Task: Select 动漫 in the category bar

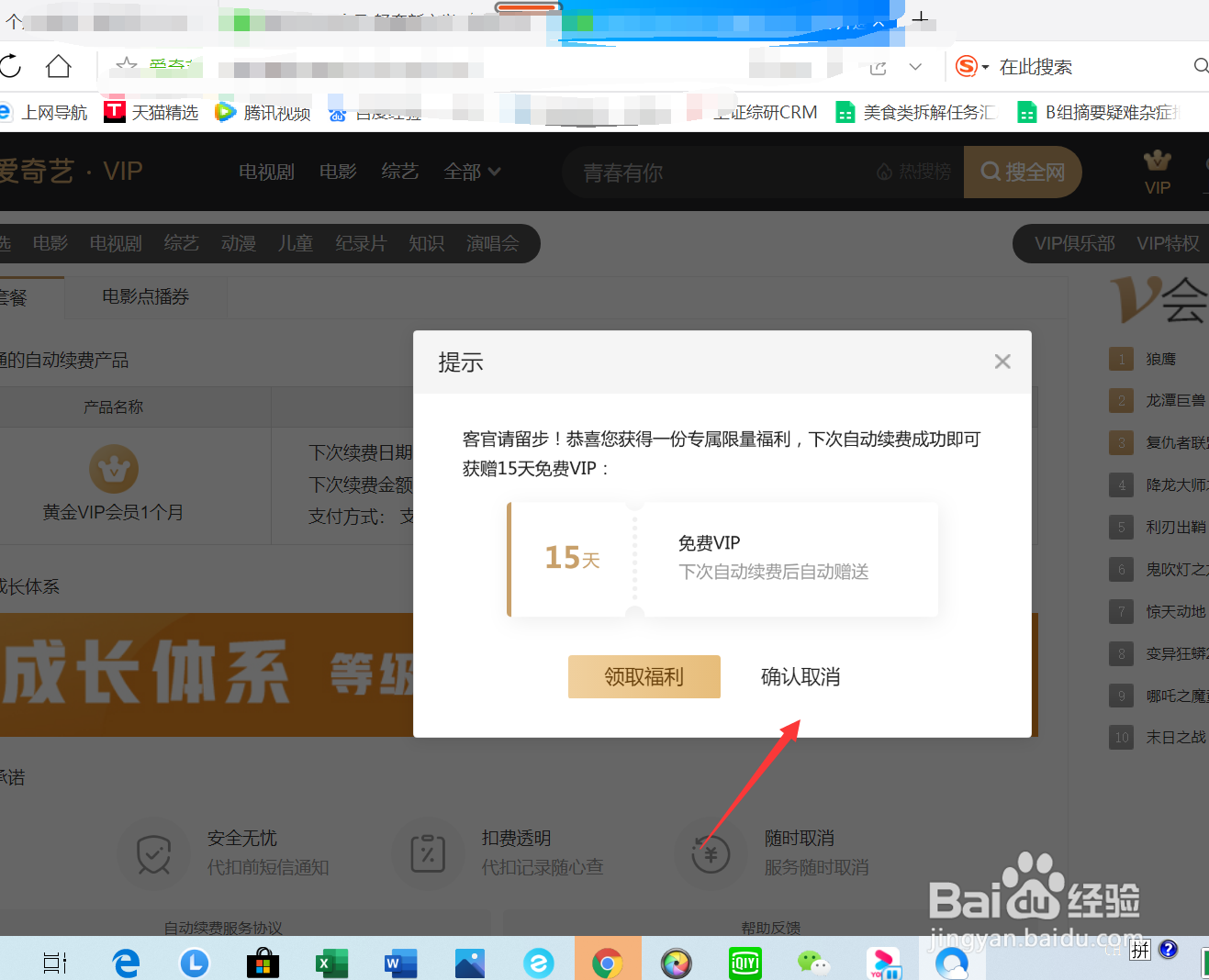Action: 239,243
